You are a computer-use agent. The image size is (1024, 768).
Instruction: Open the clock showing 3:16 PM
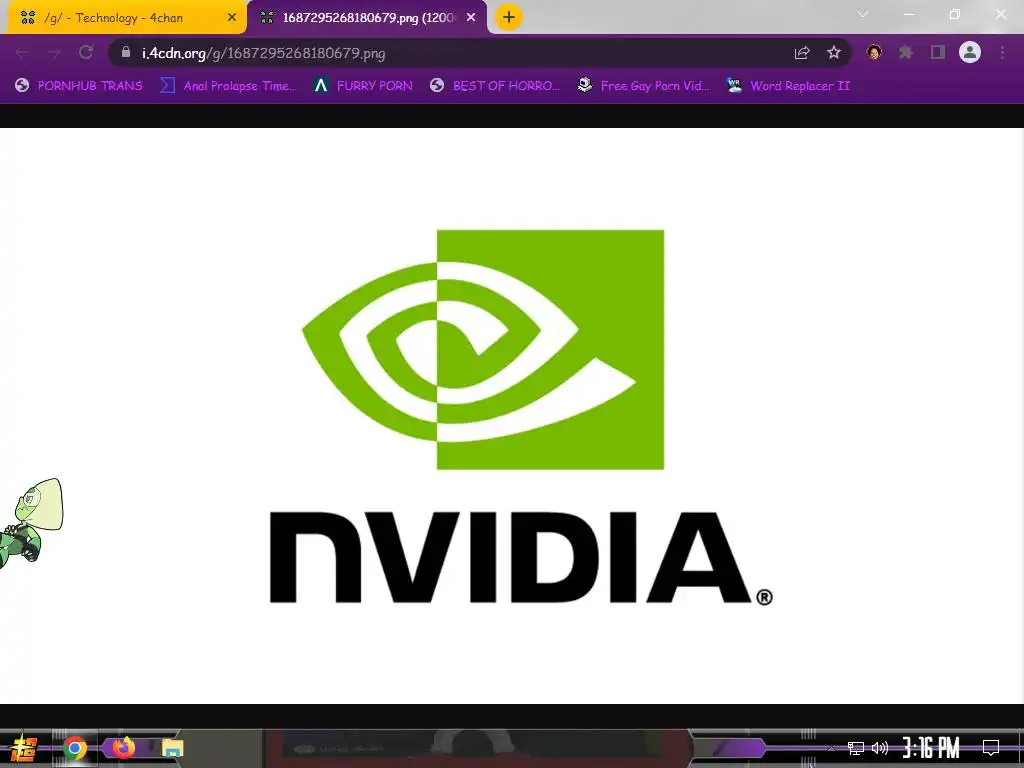click(931, 748)
